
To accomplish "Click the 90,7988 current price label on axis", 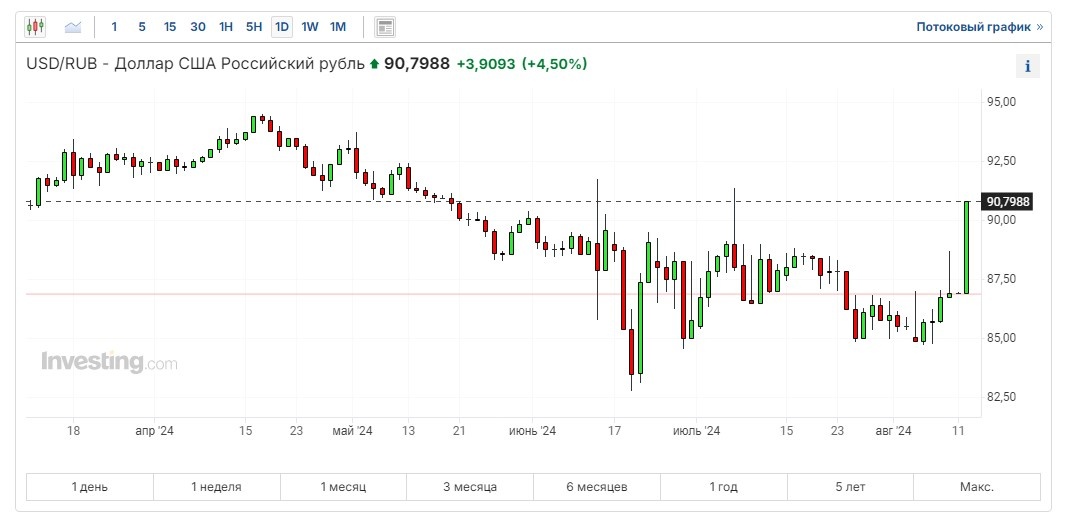I will (1008, 202).
